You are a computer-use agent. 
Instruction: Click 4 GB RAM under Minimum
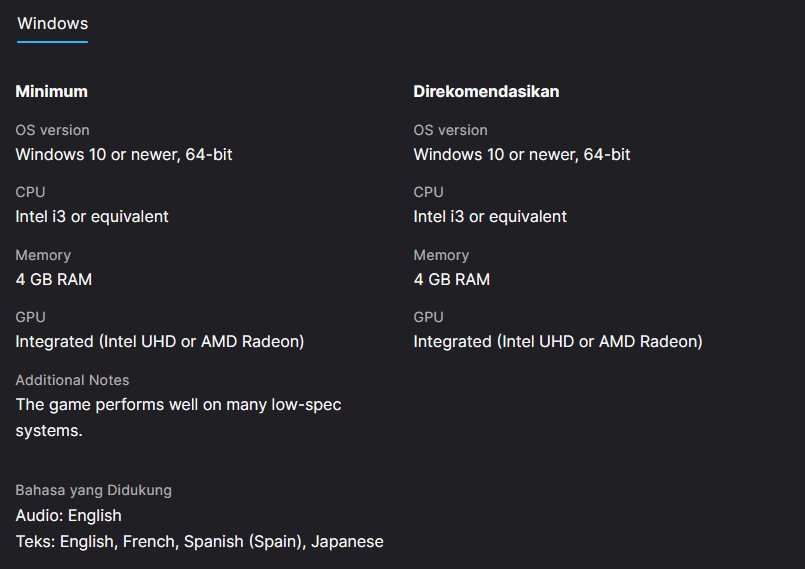(x=54, y=280)
